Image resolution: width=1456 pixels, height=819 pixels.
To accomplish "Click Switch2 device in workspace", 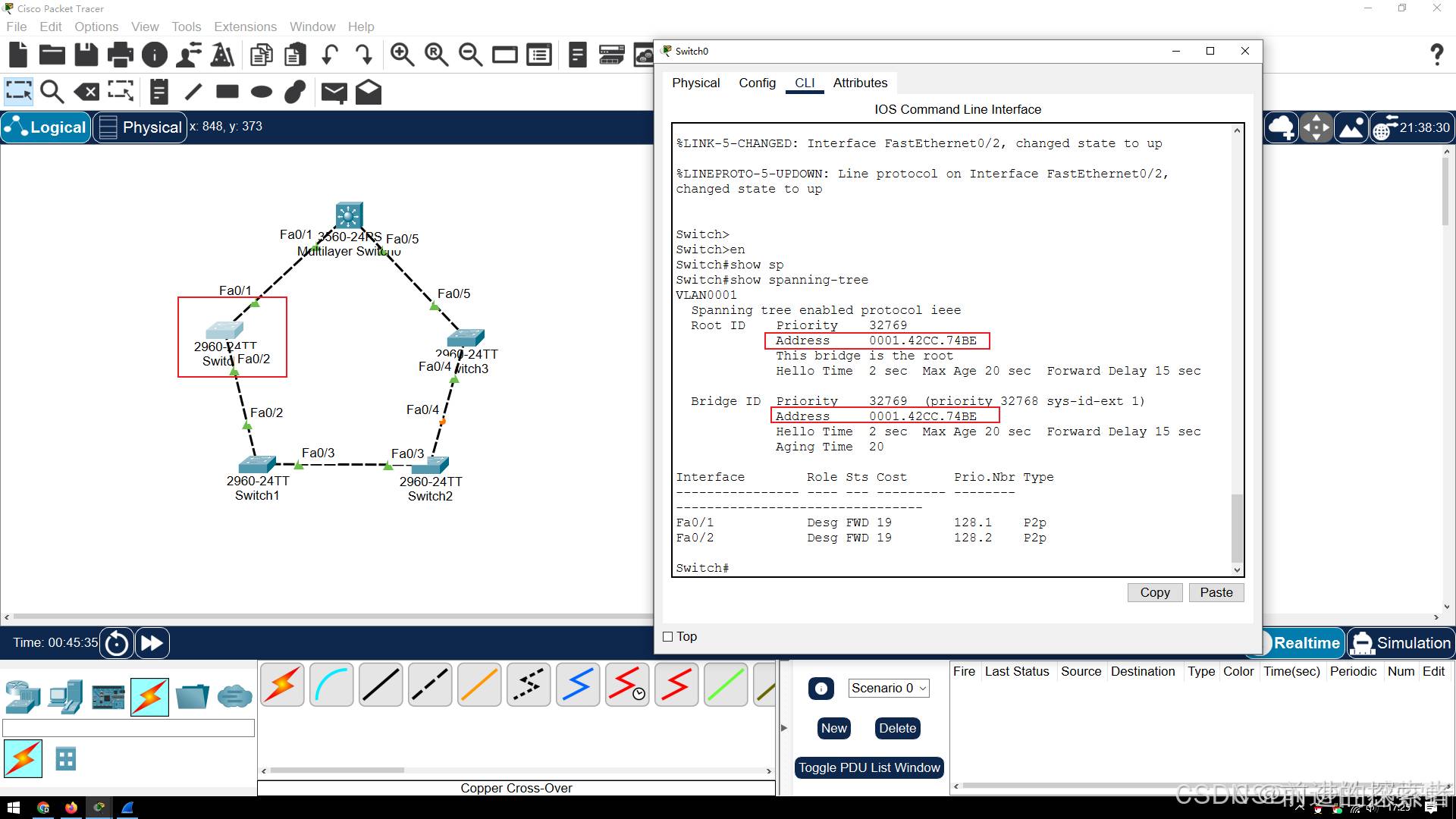I will 430,464.
